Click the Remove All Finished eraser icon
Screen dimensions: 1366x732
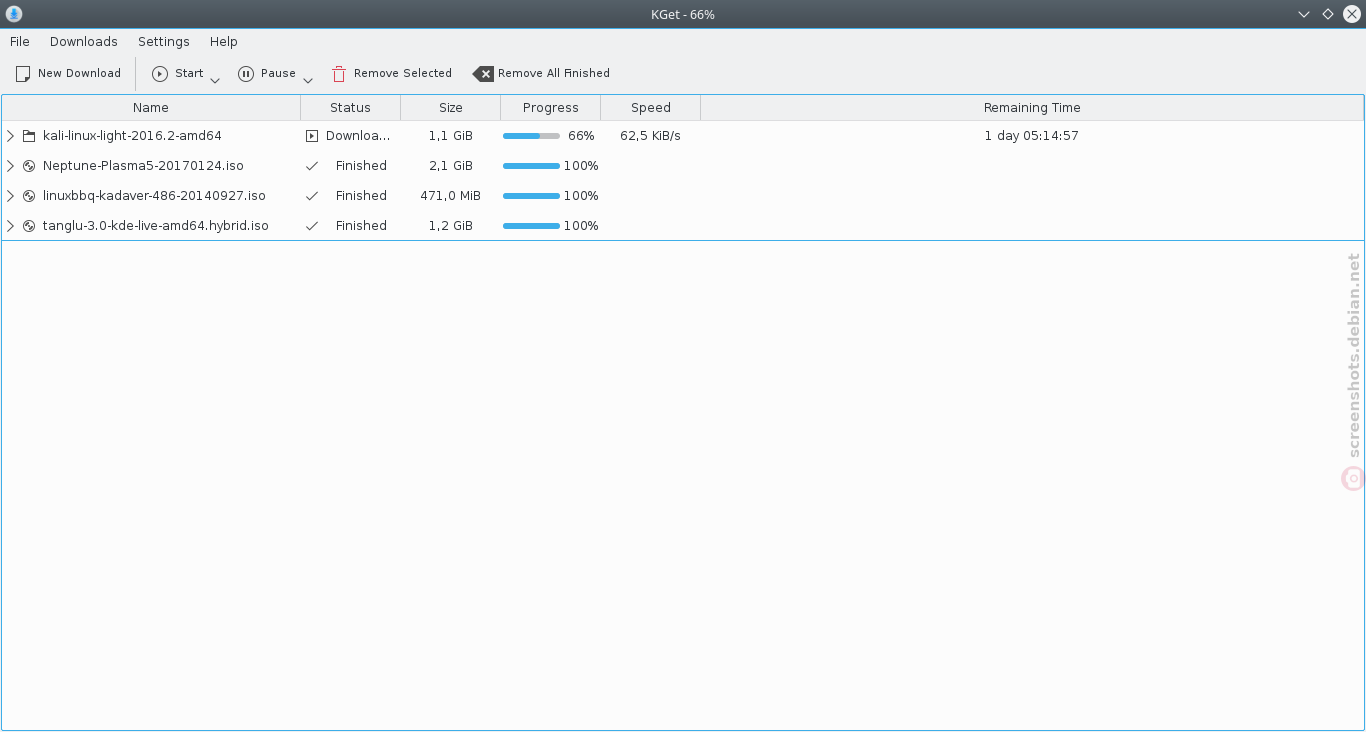tap(483, 74)
